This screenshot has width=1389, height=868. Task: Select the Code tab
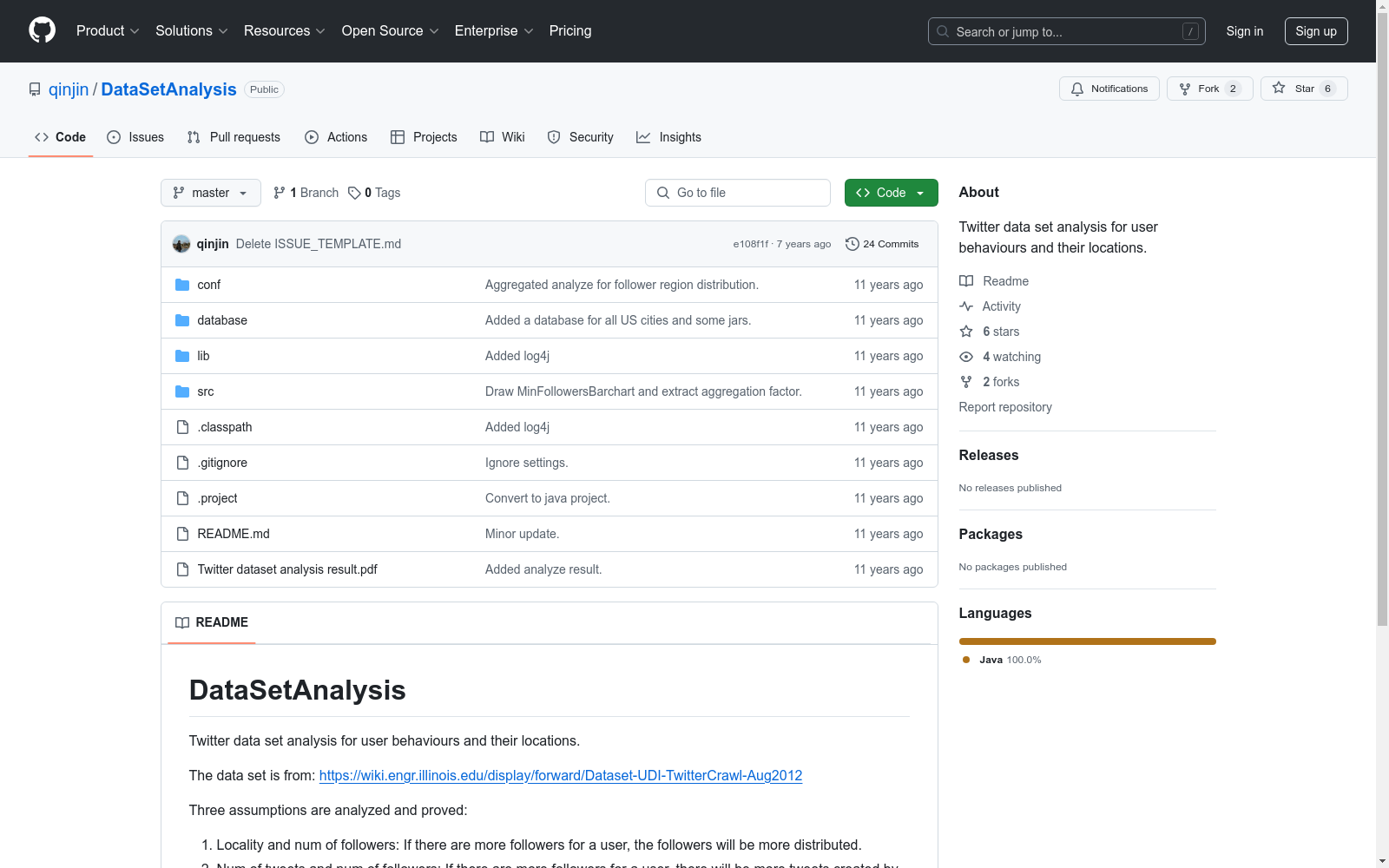[x=61, y=137]
